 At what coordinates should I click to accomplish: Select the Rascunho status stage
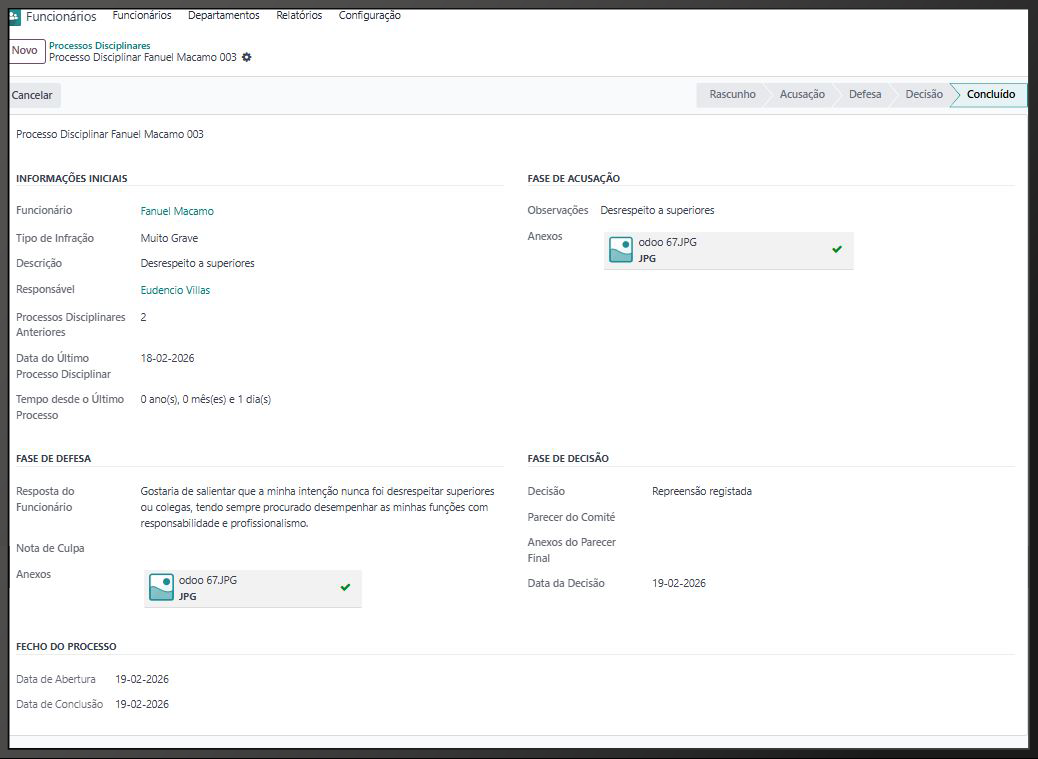coord(732,95)
